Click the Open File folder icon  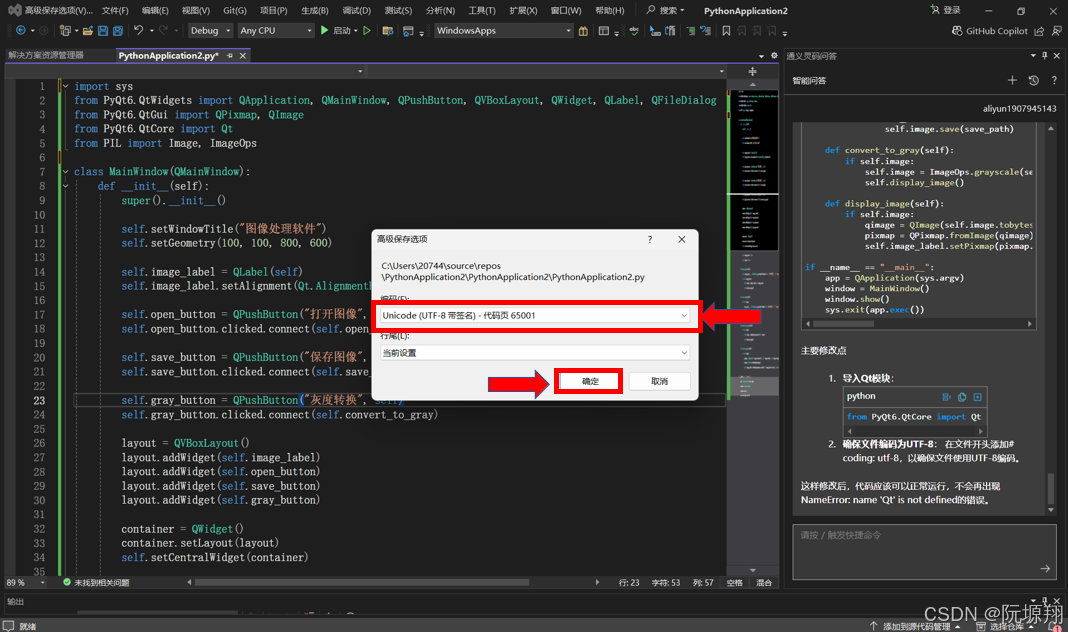pos(88,31)
